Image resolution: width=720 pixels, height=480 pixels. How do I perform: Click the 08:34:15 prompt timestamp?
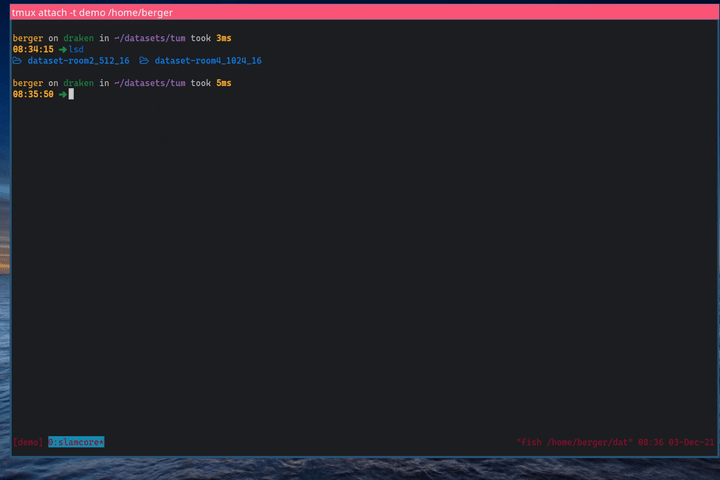point(33,49)
